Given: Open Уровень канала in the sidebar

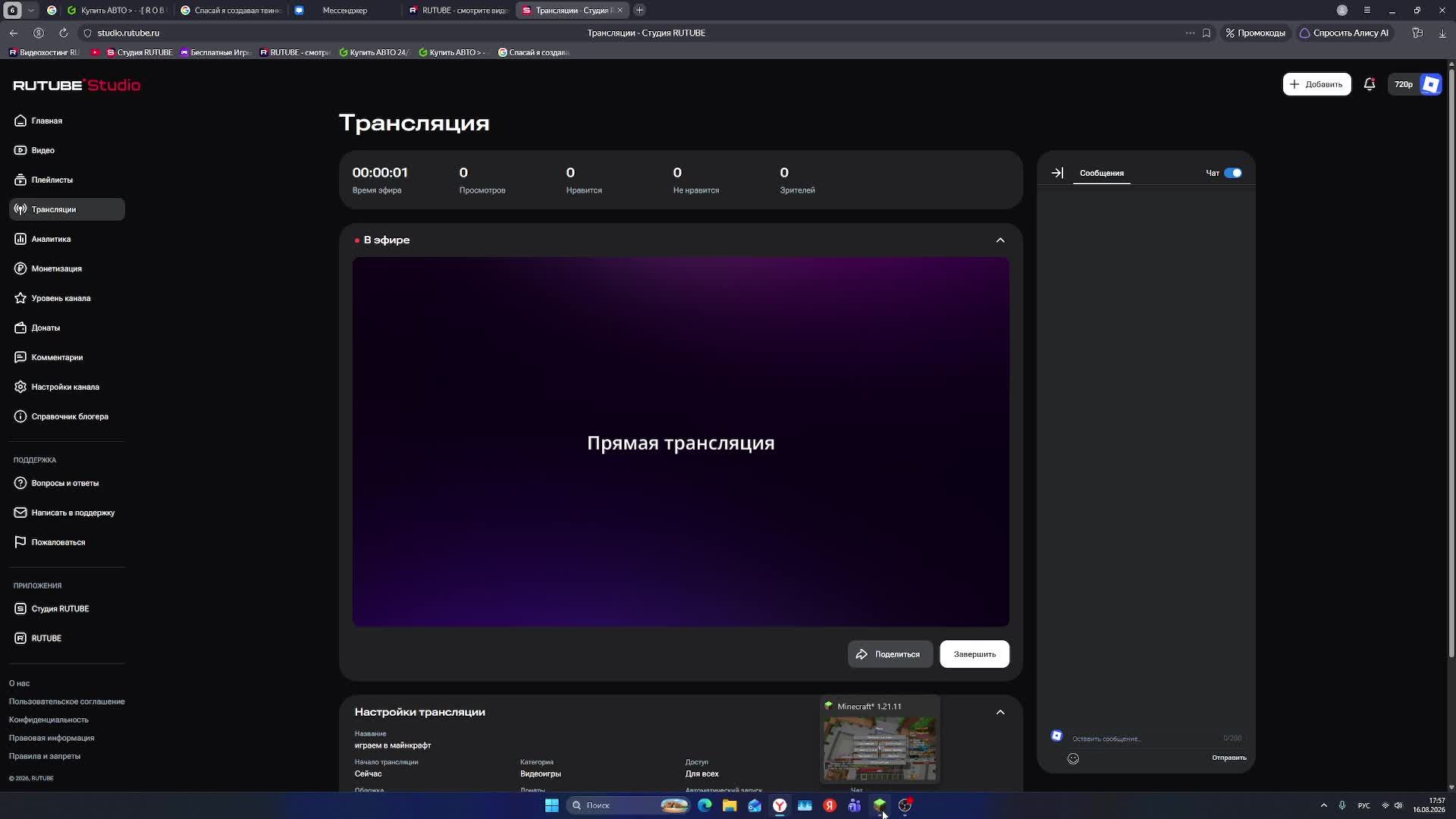Looking at the screenshot, I should (67, 298).
